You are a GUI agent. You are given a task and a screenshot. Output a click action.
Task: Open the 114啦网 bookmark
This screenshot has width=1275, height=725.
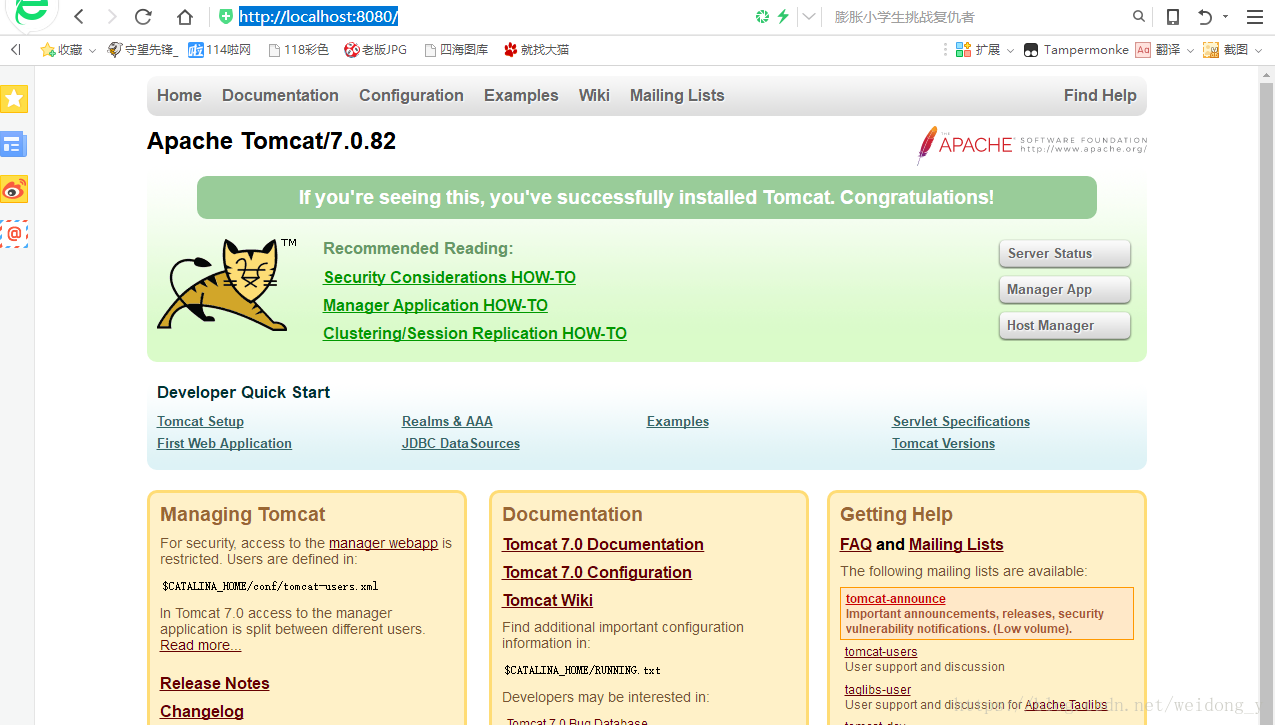point(219,49)
